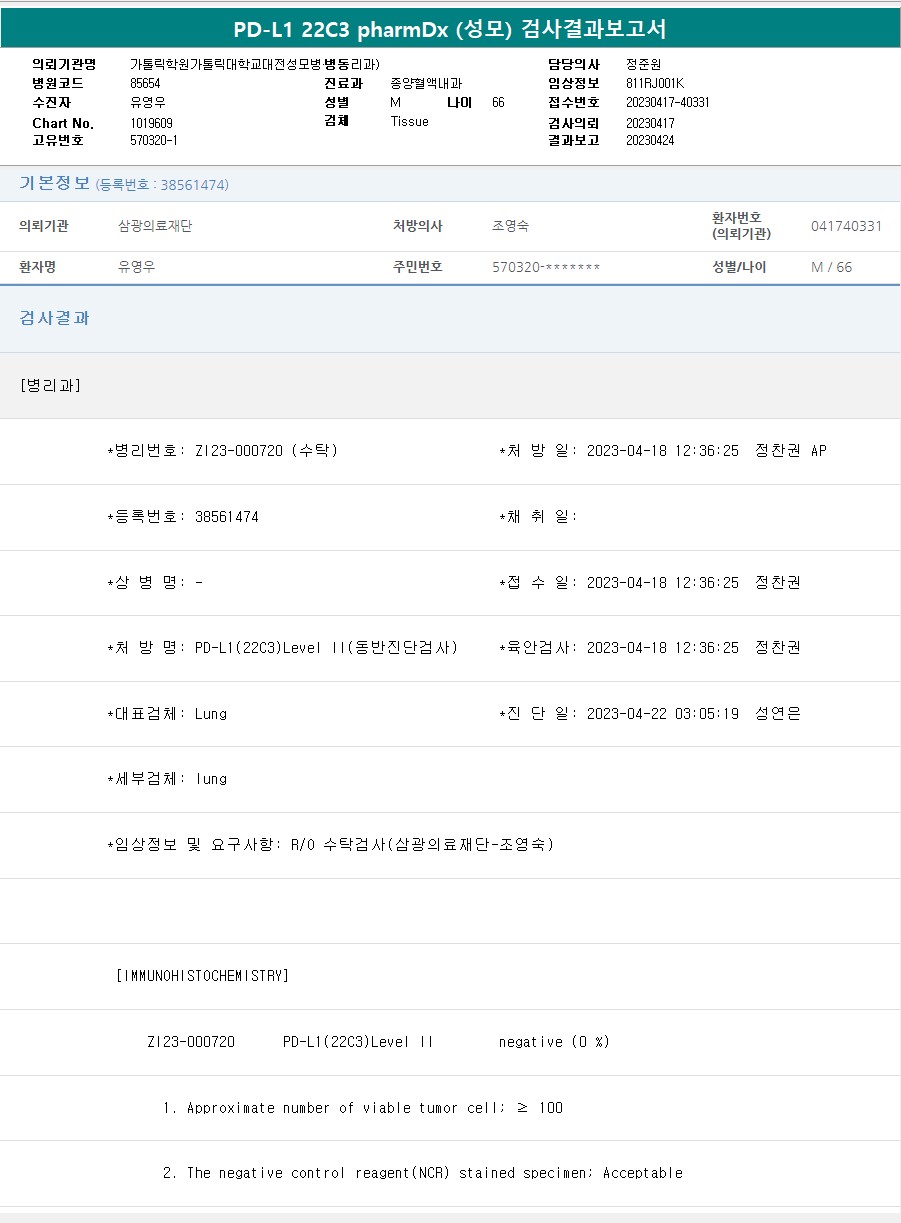Screen dimensions: 901x1223
Task: Click the masked 주민번호 value
Action: [x=546, y=267]
